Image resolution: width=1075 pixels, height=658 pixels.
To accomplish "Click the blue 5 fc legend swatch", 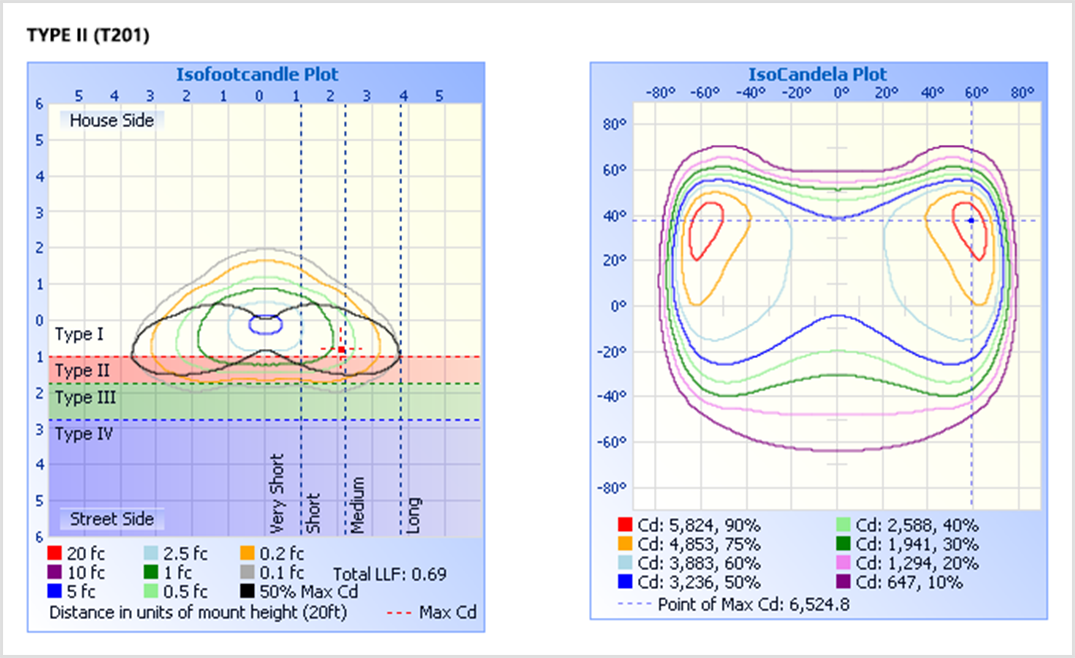I will click(54, 591).
